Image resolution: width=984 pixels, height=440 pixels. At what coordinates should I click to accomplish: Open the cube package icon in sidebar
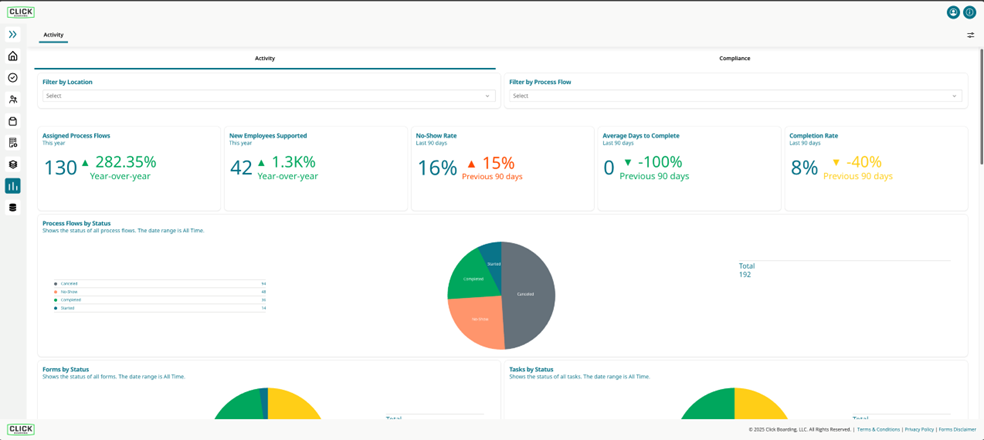[x=13, y=164]
